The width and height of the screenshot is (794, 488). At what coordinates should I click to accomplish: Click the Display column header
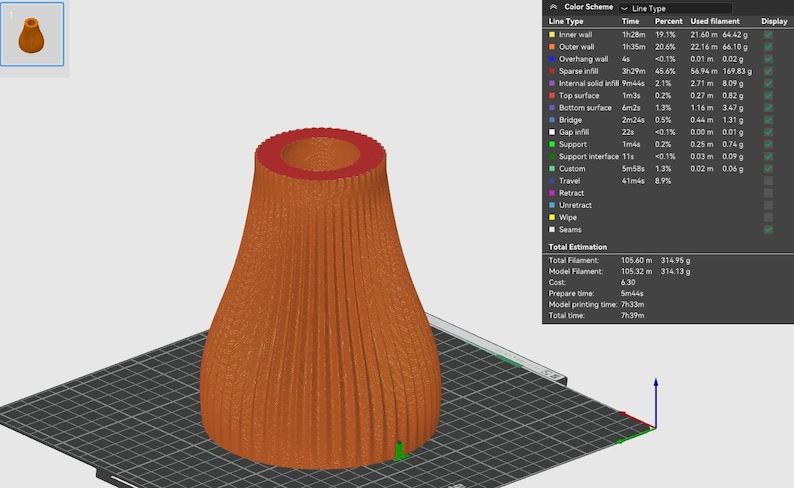[774, 21]
